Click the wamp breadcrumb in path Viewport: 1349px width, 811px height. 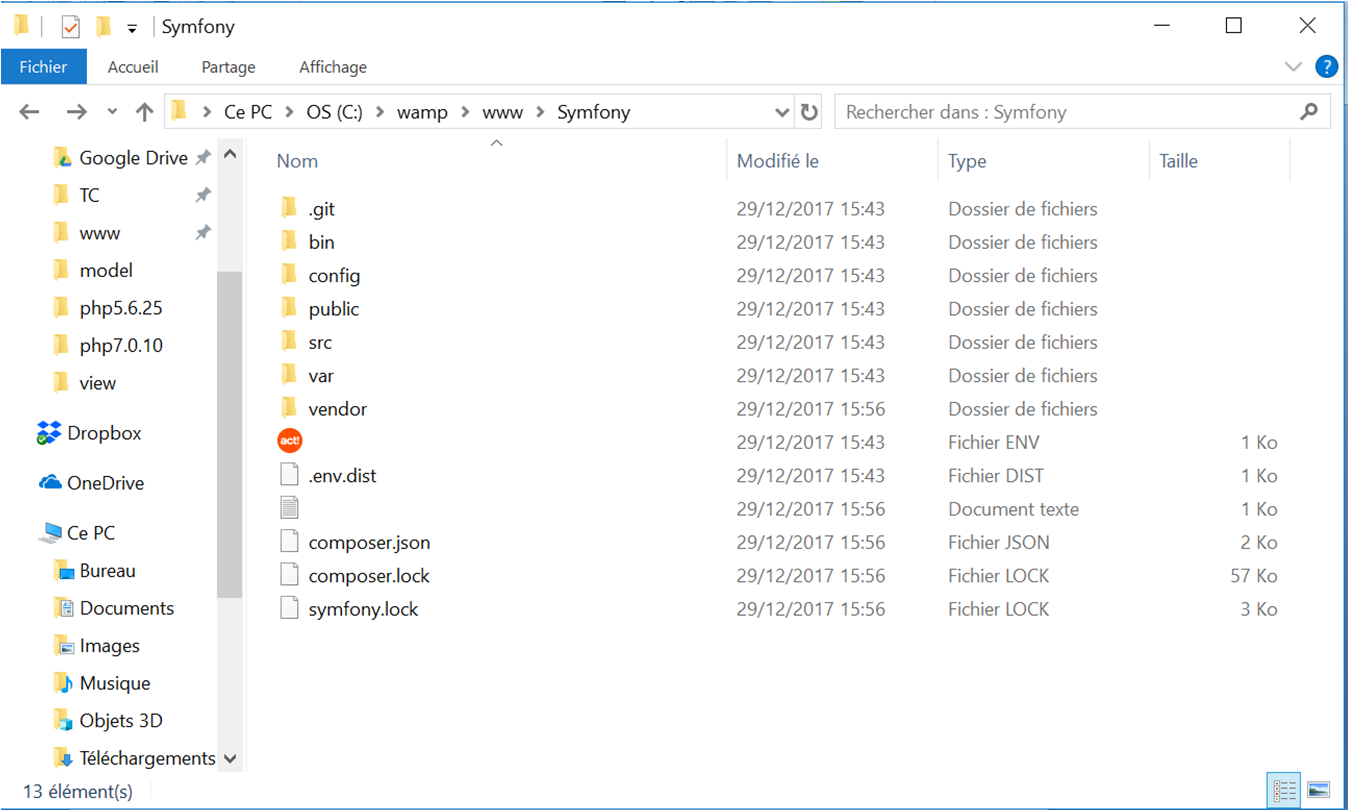422,112
